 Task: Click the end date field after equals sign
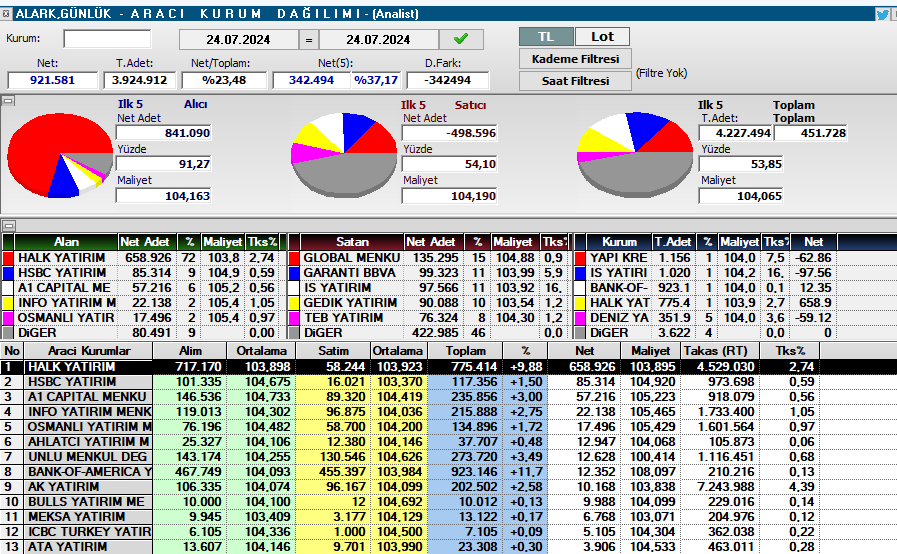378,39
